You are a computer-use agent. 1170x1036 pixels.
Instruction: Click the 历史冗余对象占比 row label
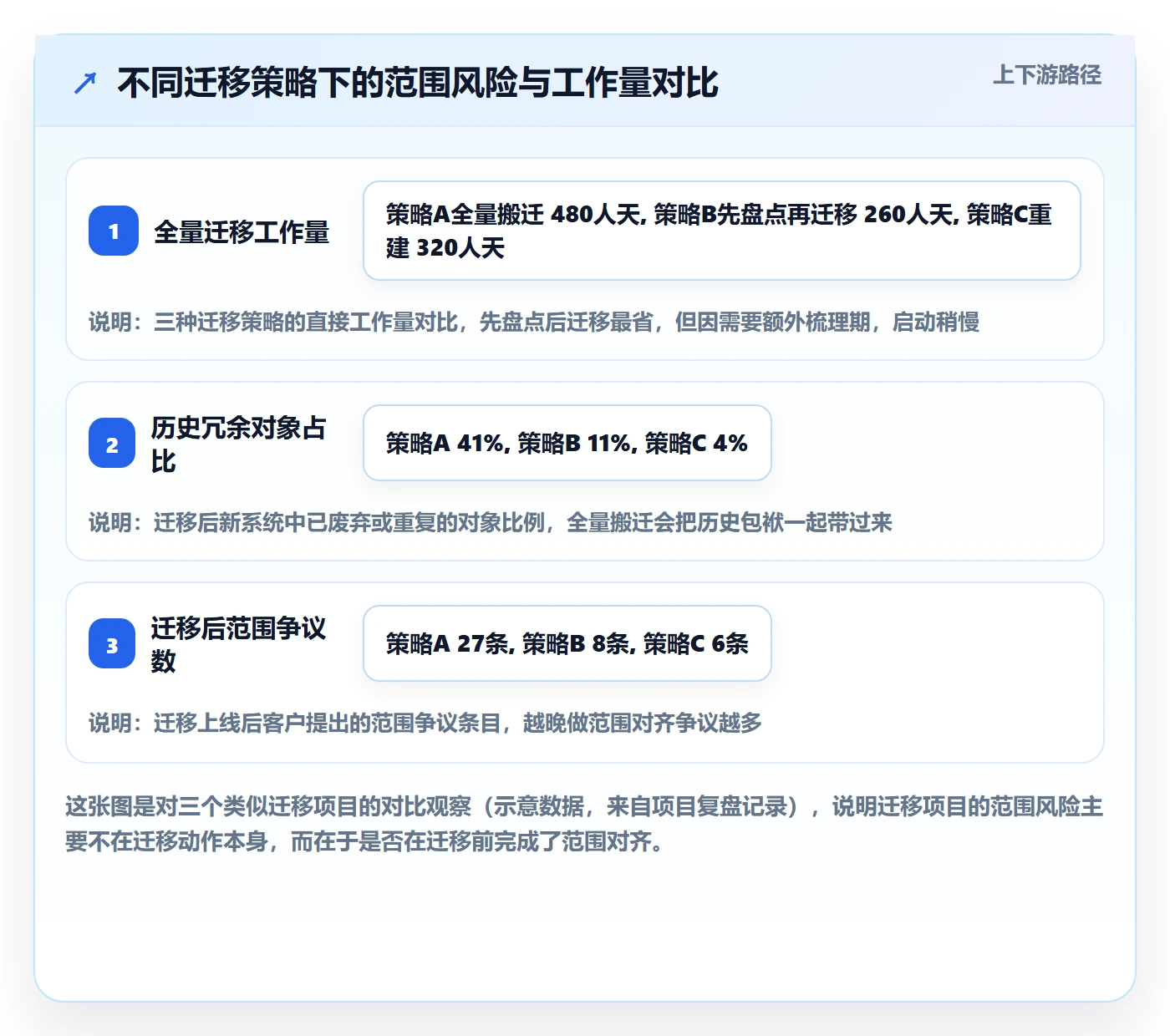(239, 444)
